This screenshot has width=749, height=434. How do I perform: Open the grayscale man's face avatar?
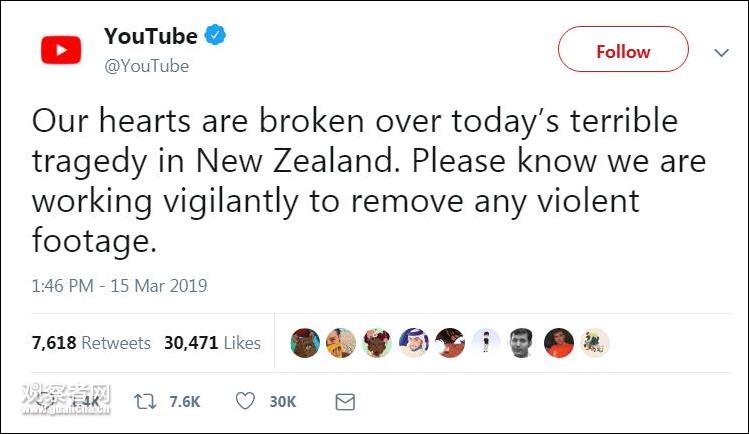click(522, 343)
